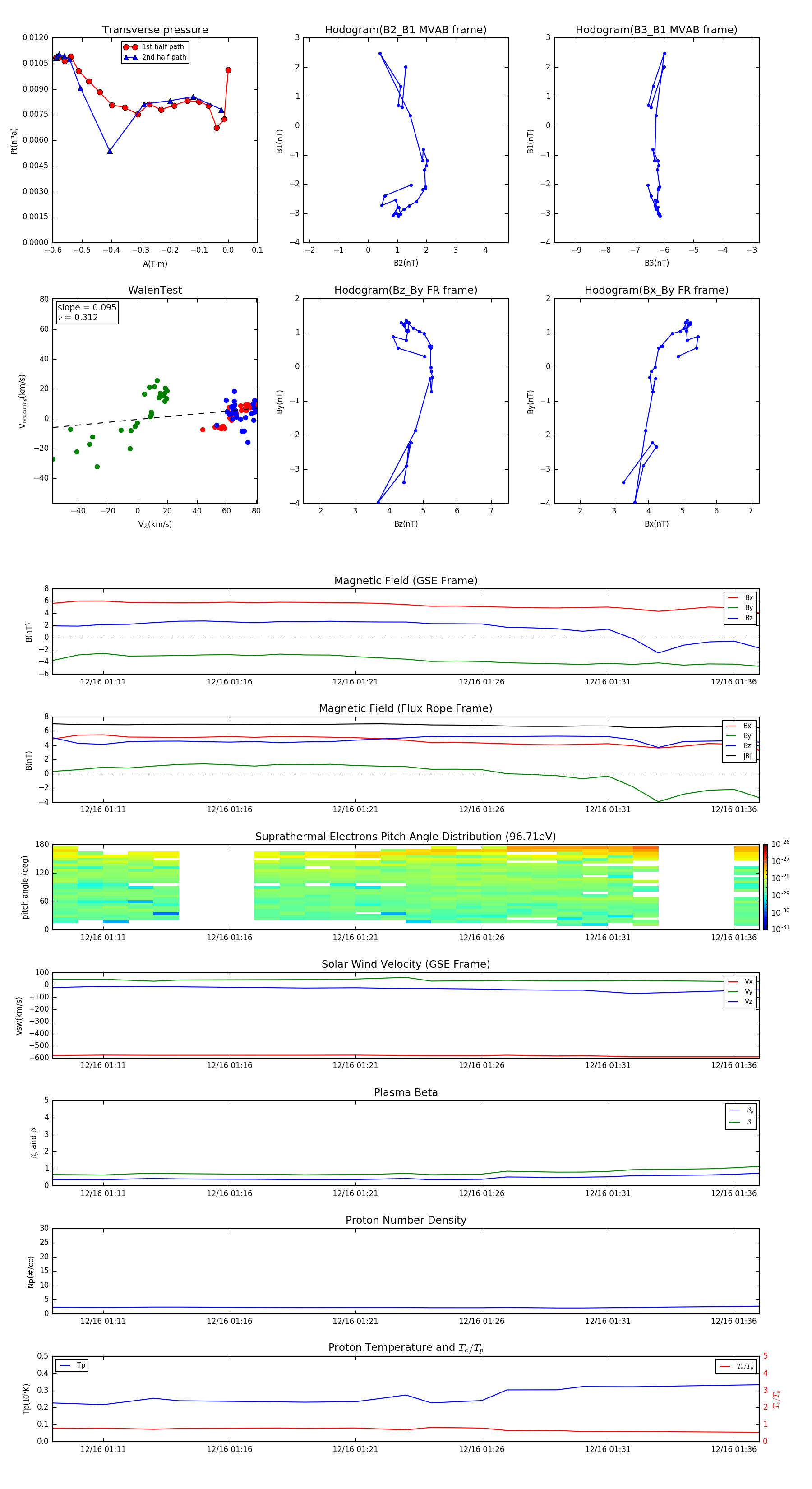Click '12/16 01:11' tick on bottom panel

[x=103, y=1449]
